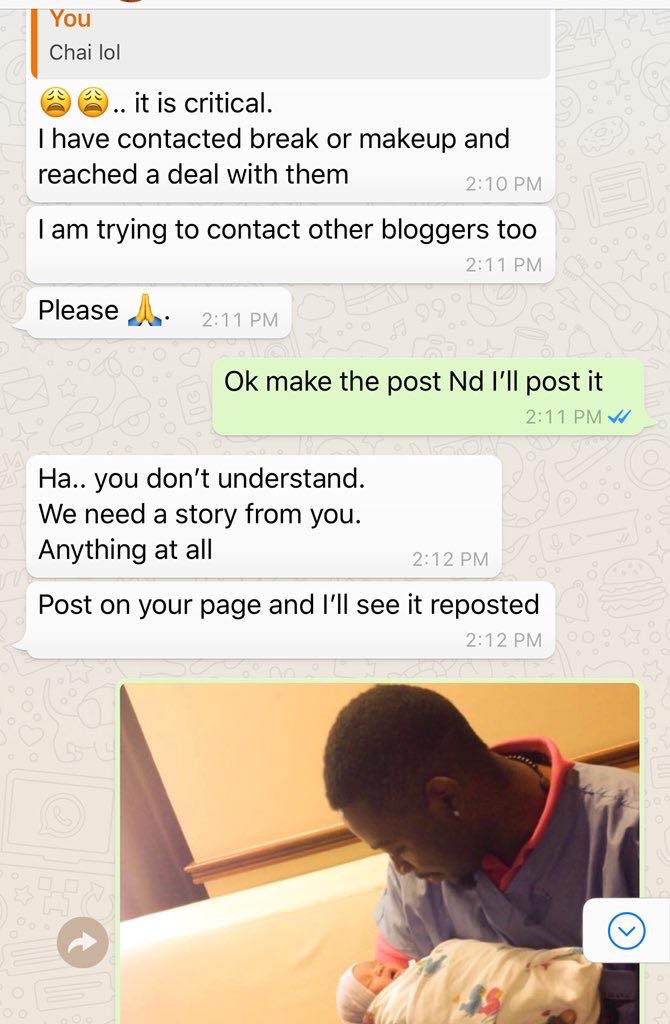The height and width of the screenshot is (1024, 670).
Task: Tap the quoted reply 'Chai lol'
Action: [x=291, y=43]
